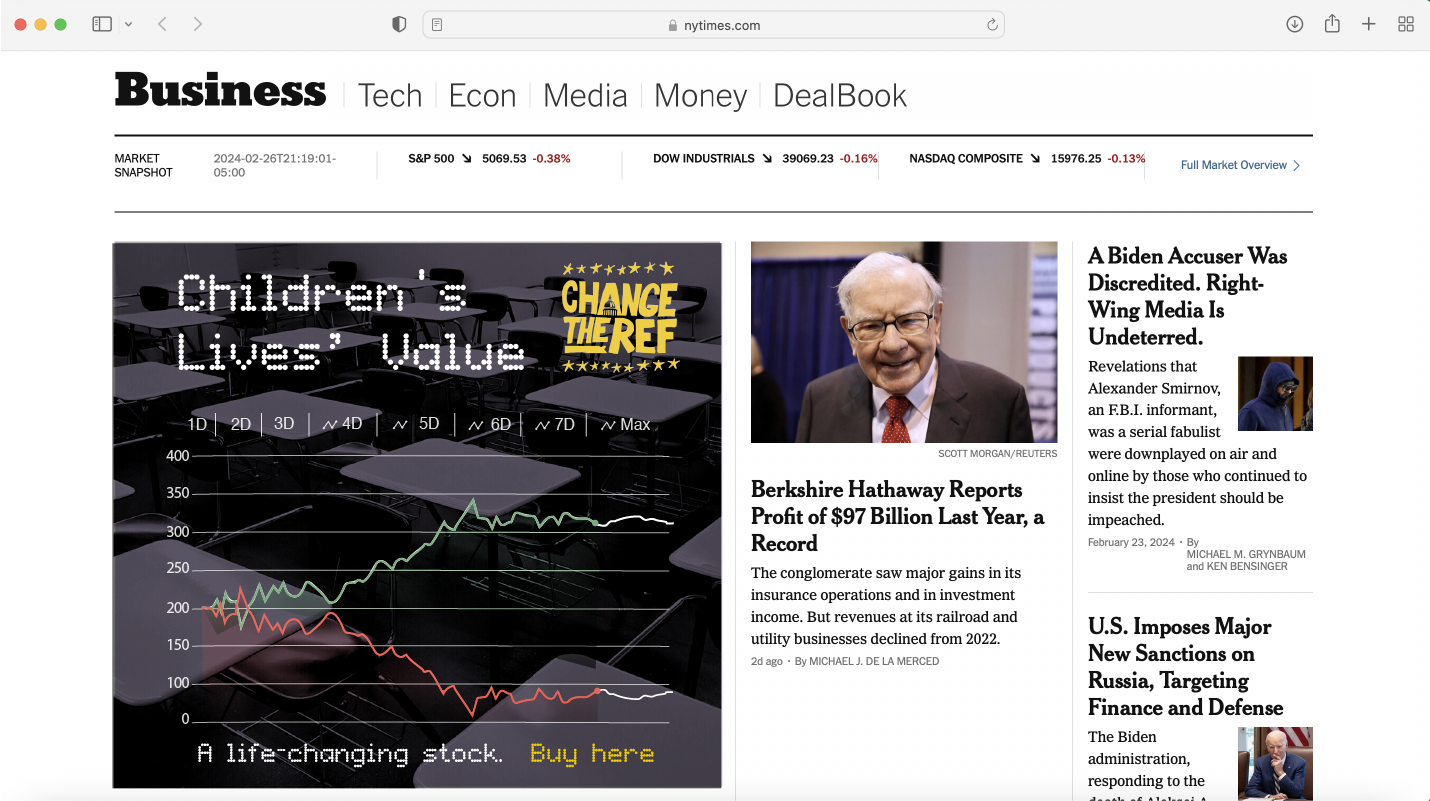The width and height of the screenshot is (1430, 801).
Task: Open Full Market Overview link
Action: point(1234,165)
